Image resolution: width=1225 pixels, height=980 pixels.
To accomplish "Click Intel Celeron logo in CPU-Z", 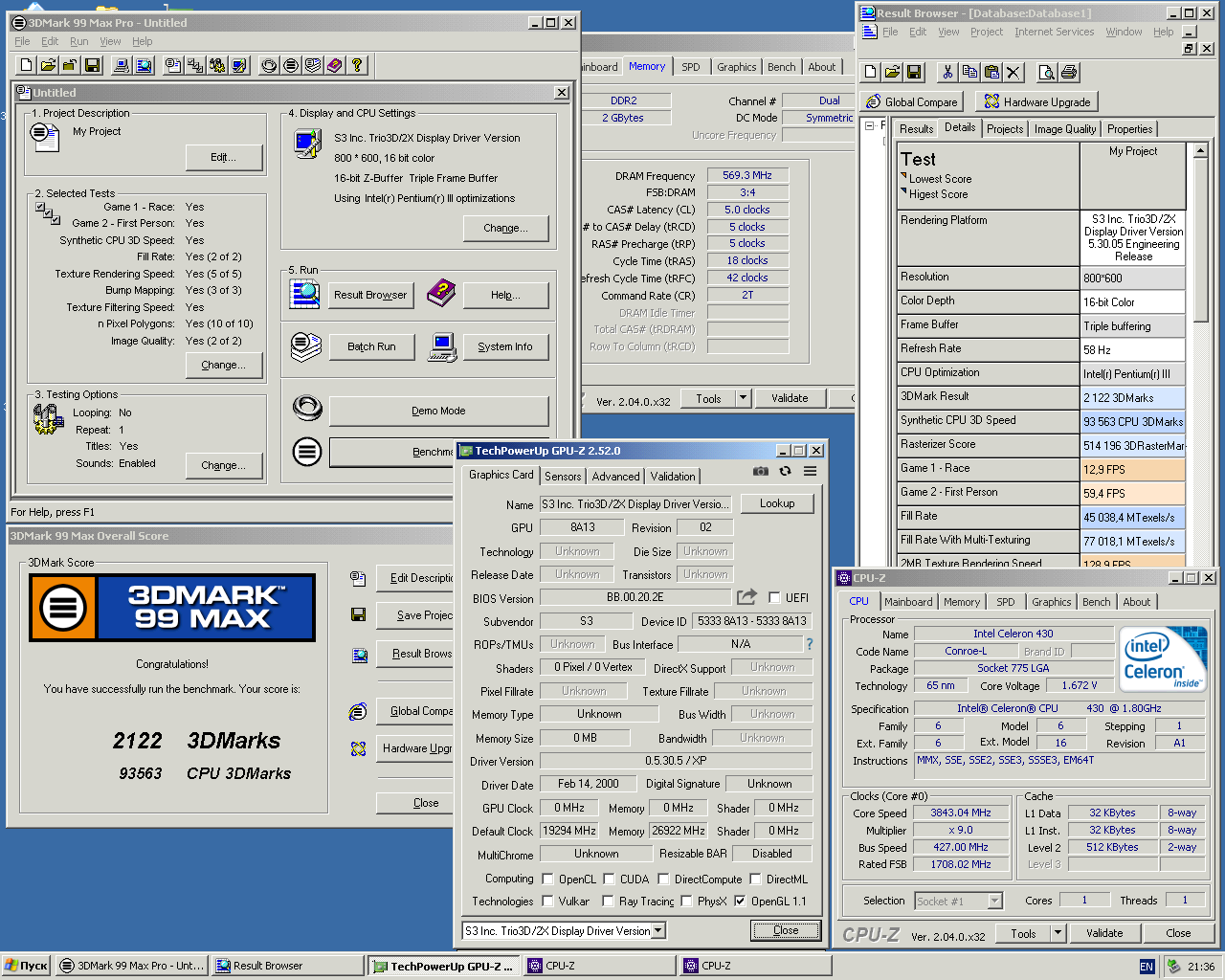I will pos(1164,659).
